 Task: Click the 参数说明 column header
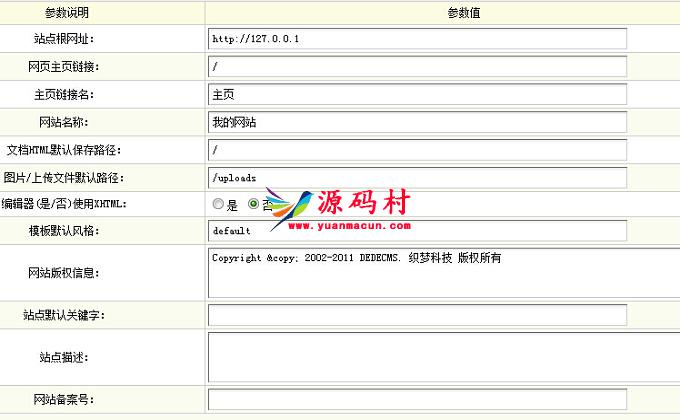(x=67, y=13)
